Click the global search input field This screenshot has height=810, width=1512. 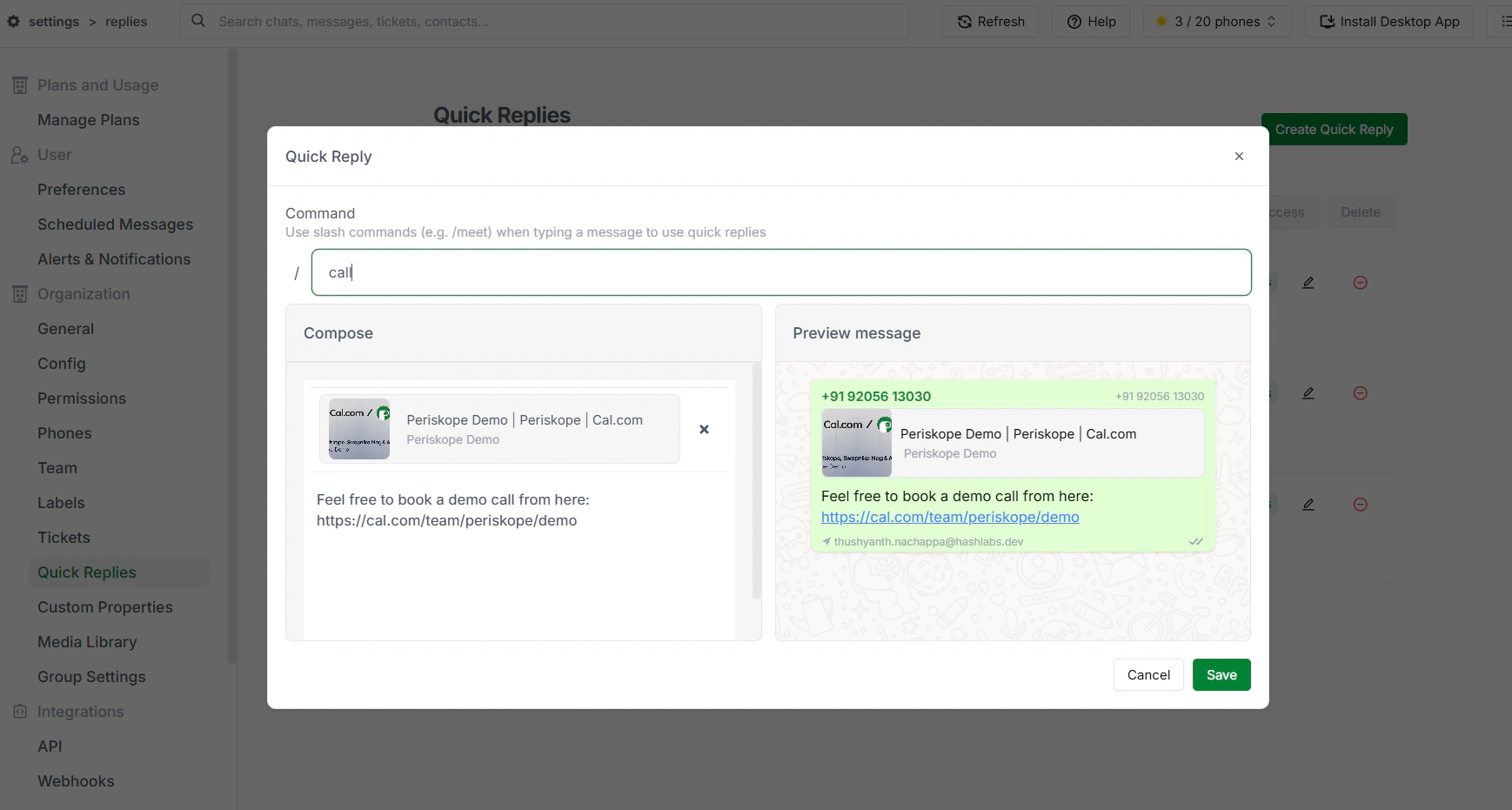point(545,22)
